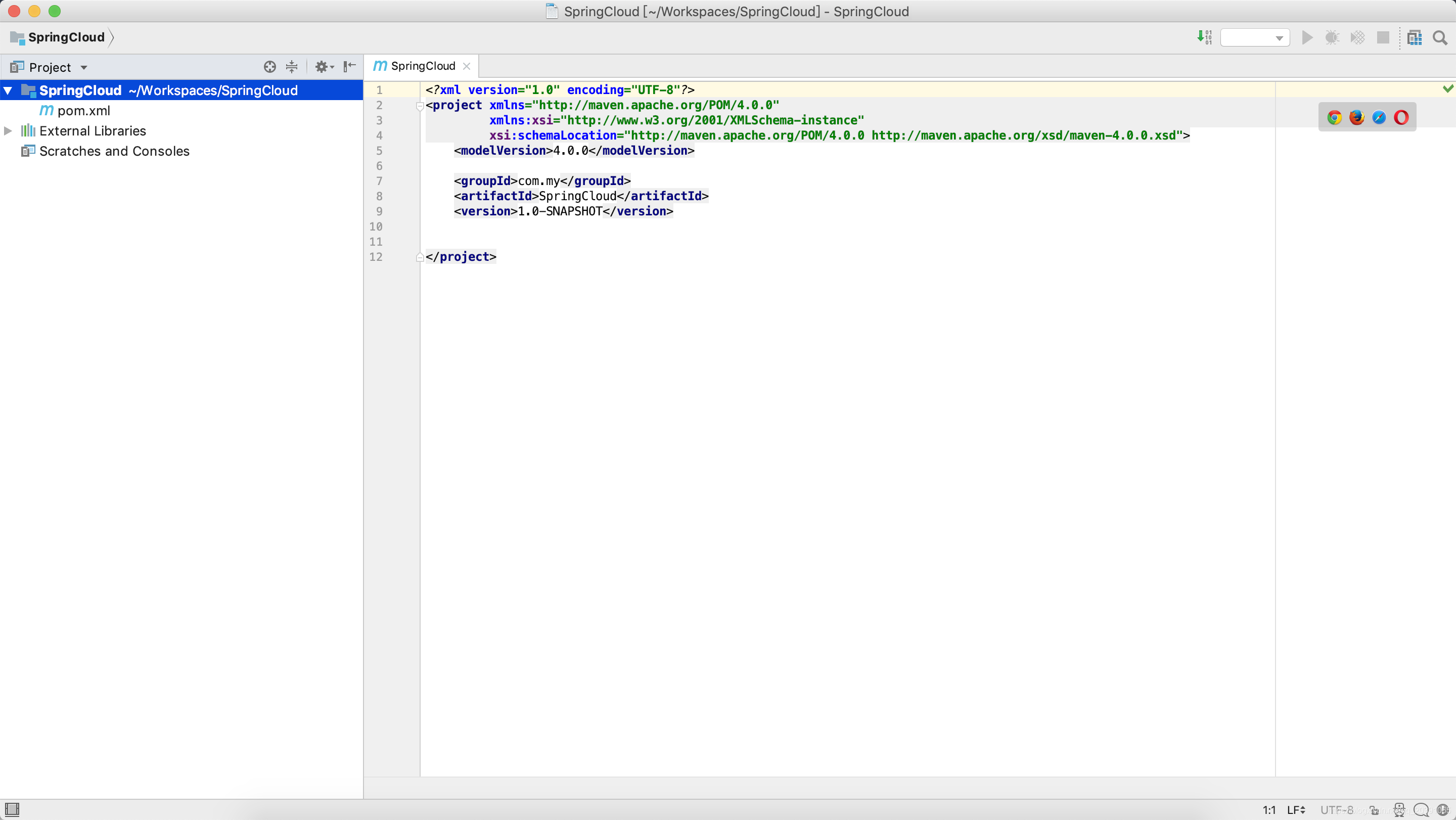Click the artifactId SpringCloud line

581,196
